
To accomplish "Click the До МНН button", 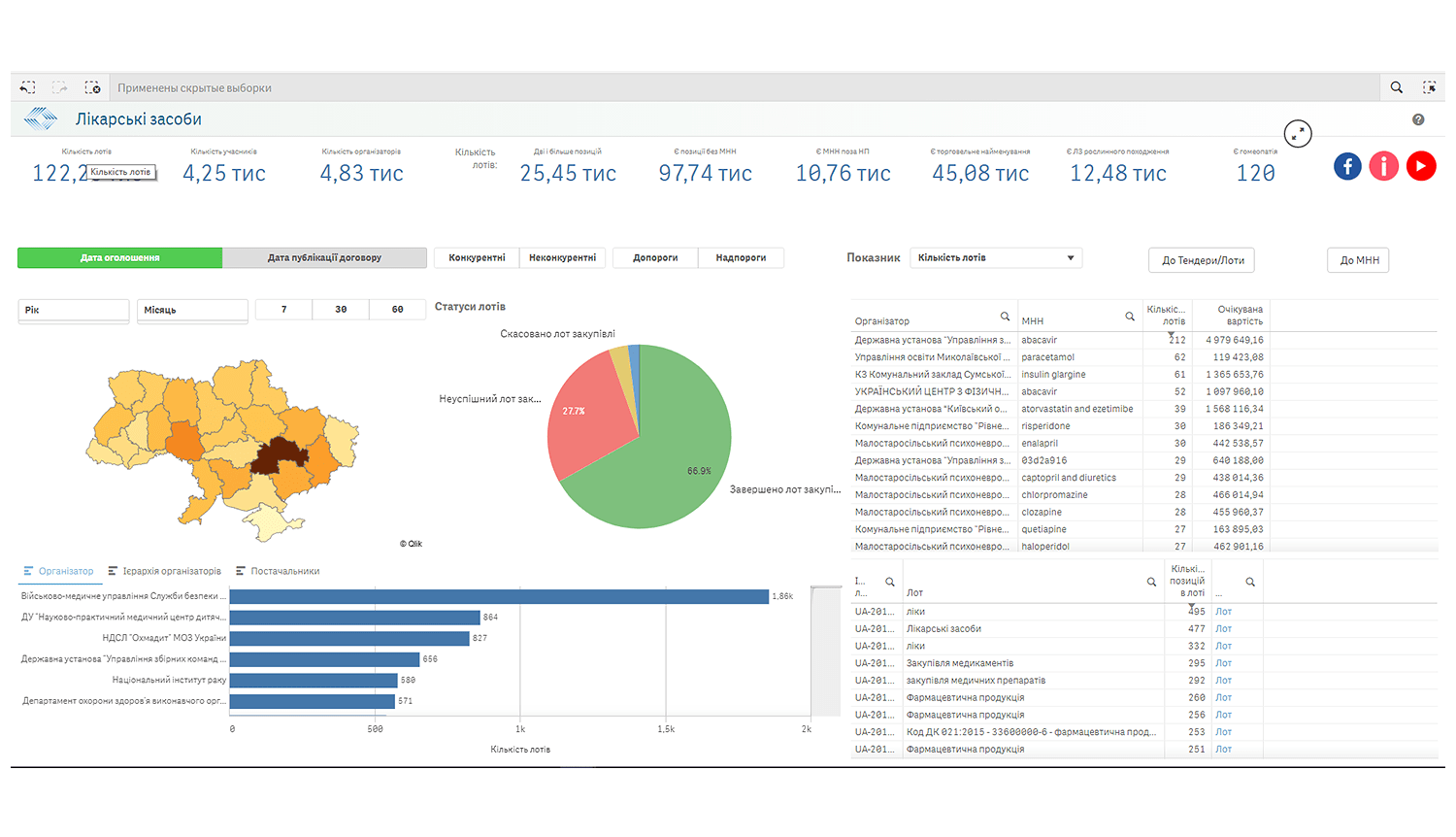I will click(1357, 259).
